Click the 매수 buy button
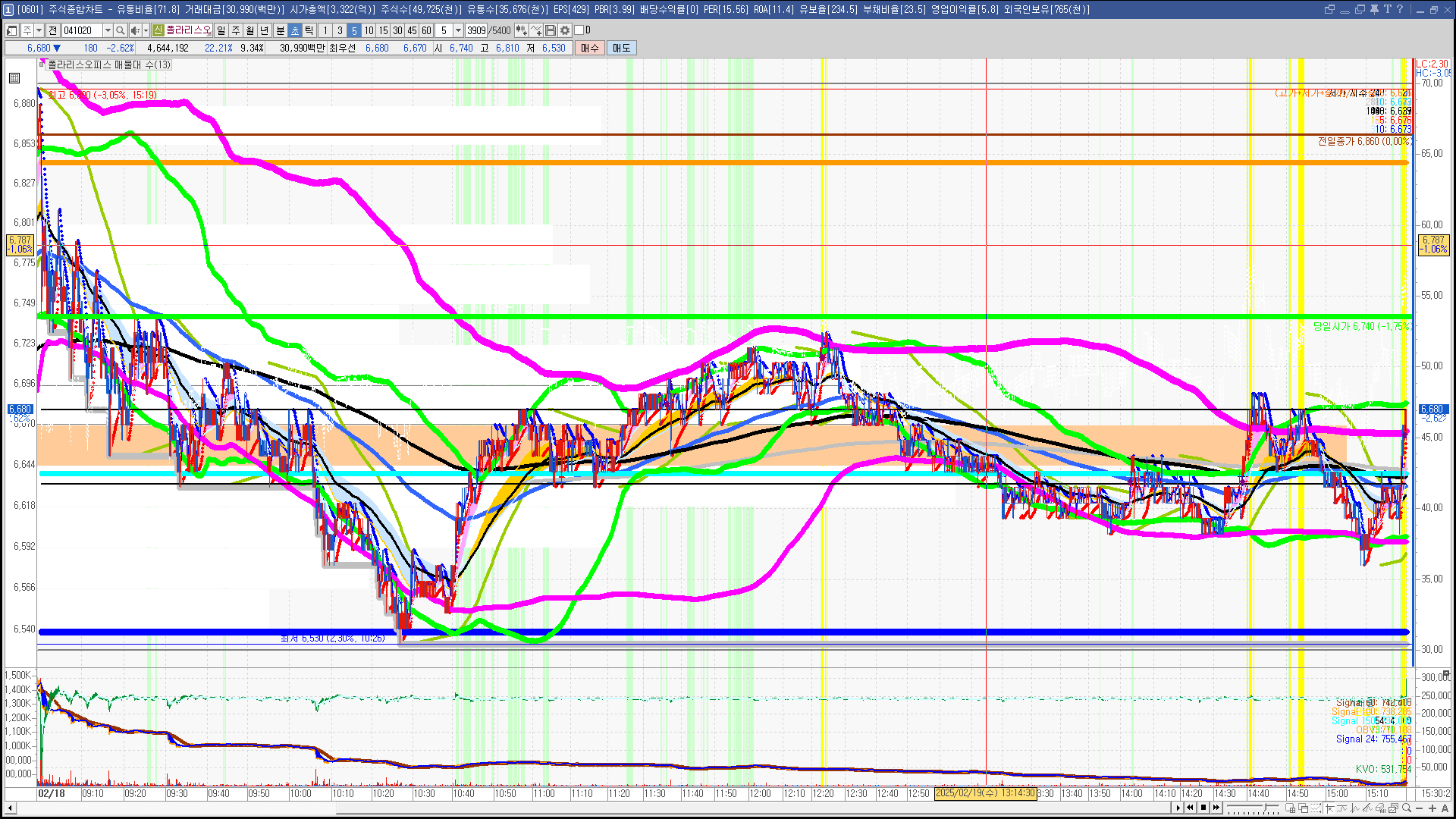Screen dimensions: 1456x819 click(590, 48)
